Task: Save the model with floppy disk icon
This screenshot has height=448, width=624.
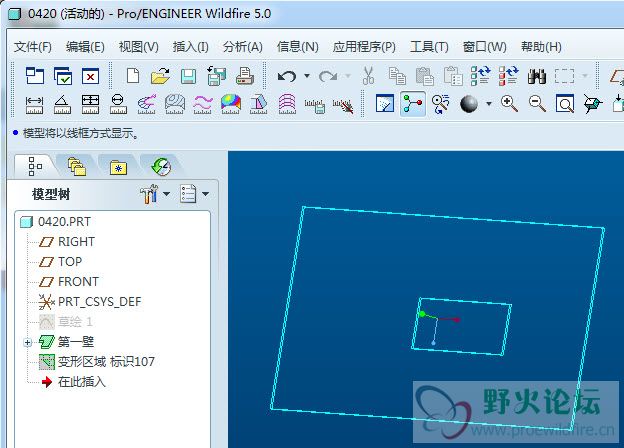Action: 188,76
